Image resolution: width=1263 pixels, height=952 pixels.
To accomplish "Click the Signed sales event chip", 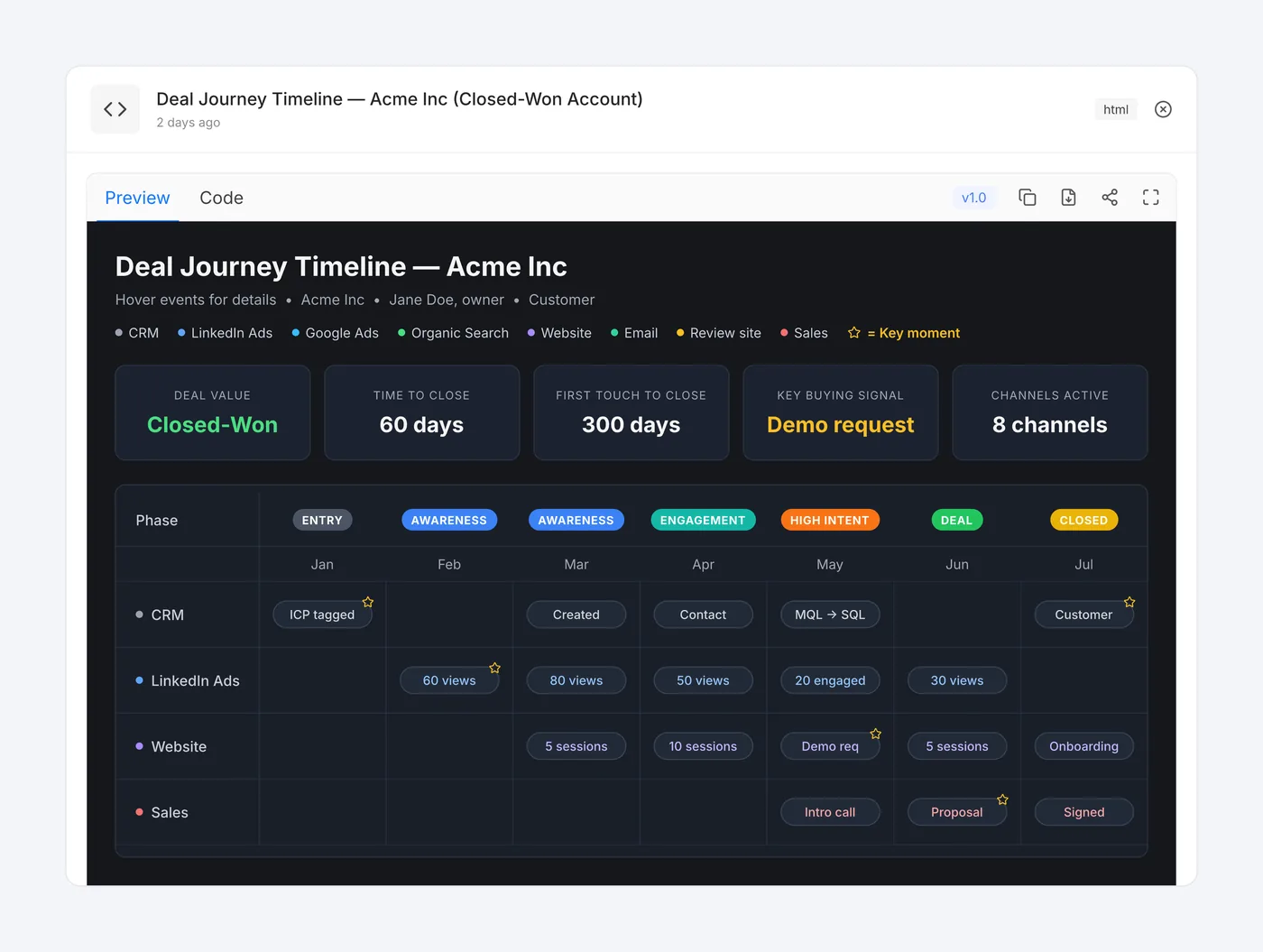I will [x=1083, y=812].
